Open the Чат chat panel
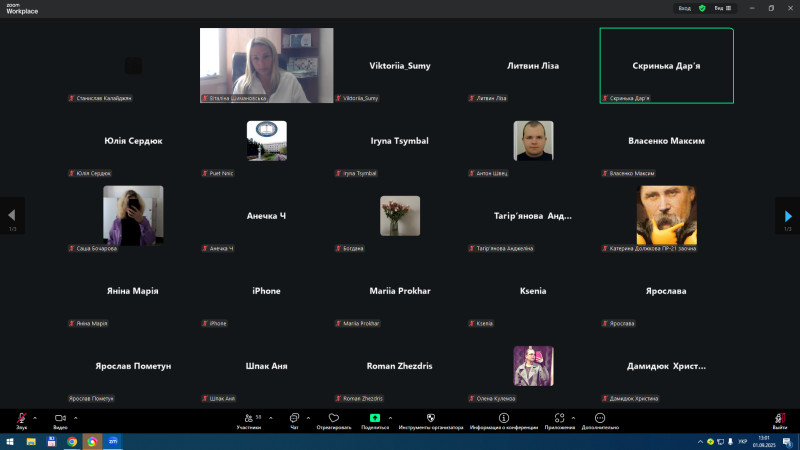This screenshot has height=450, width=800. (294, 418)
